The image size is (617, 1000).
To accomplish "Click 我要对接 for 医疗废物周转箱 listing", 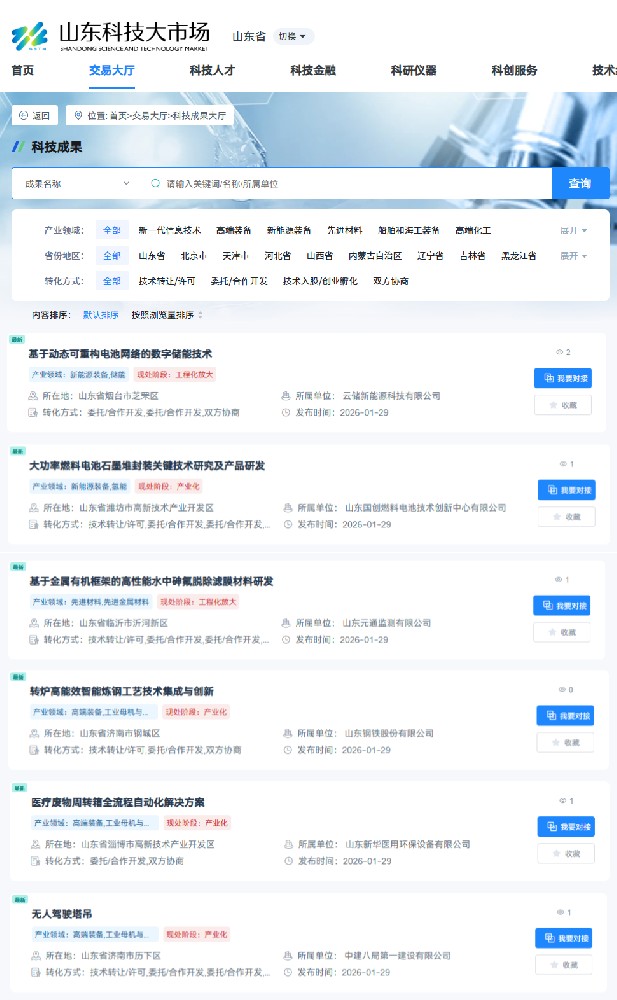I will (x=567, y=827).
